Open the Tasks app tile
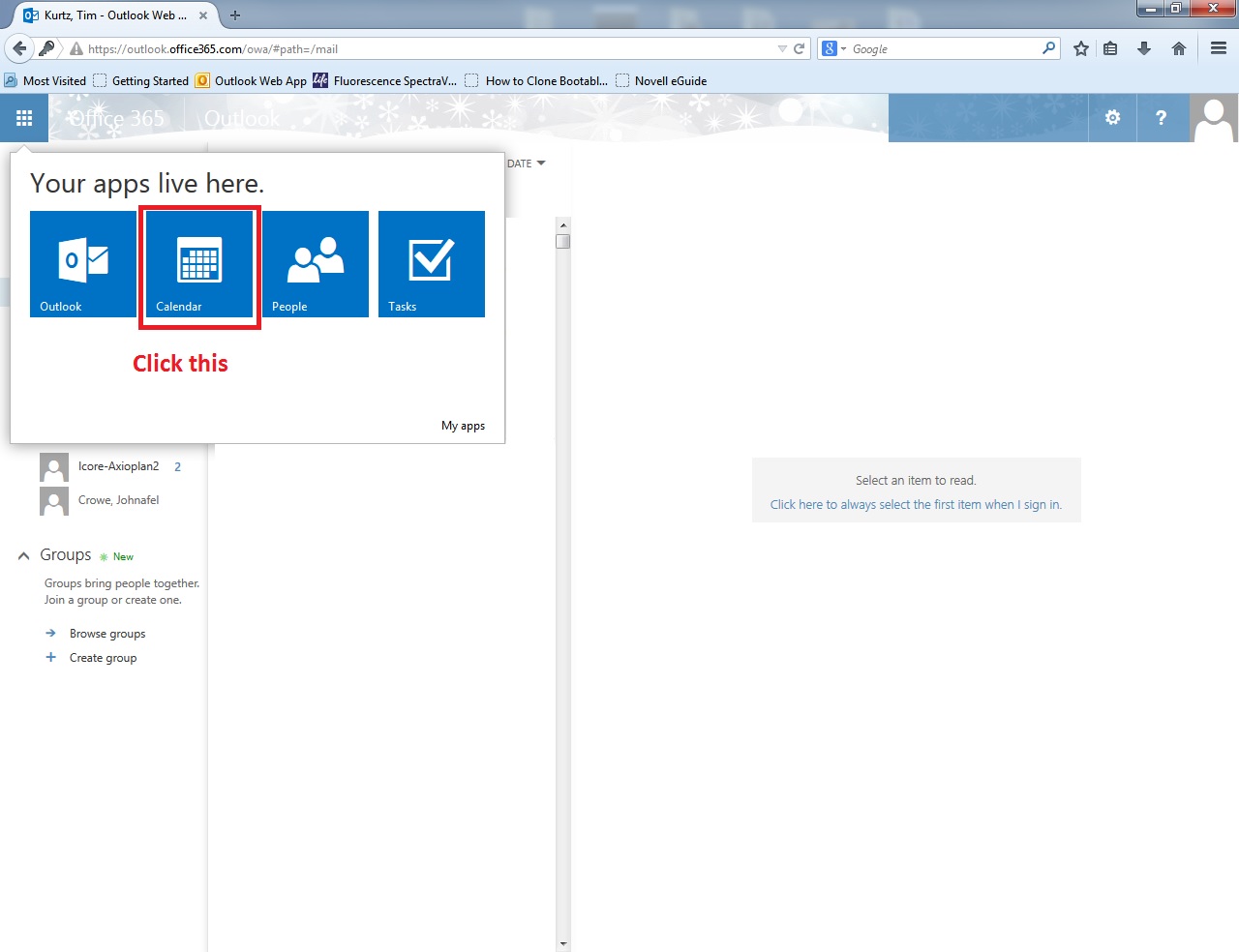The height and width of the screenshot is (952, 1239). (432, 264)
